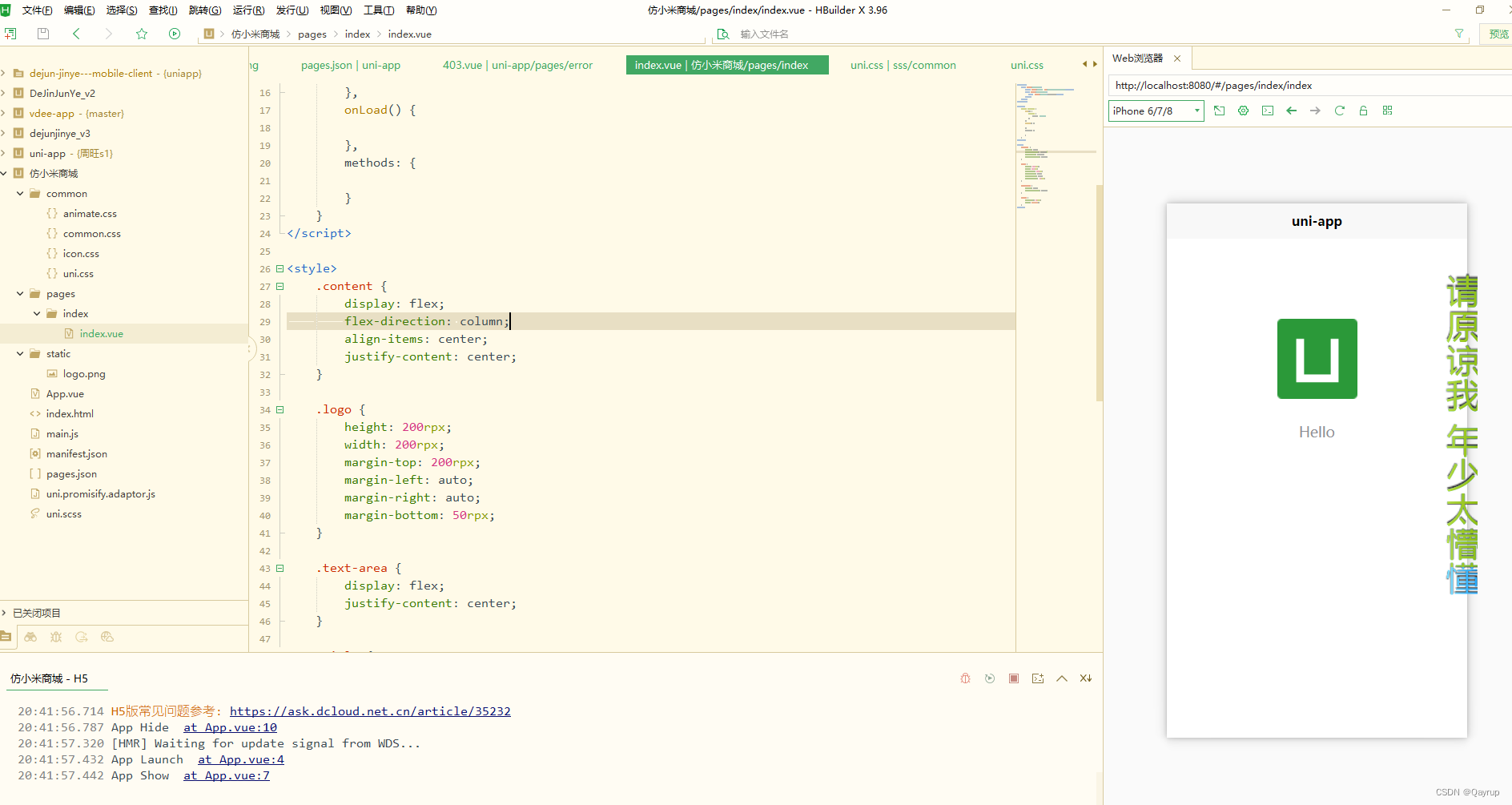Refresh the Web browser page

(x=1339, y=111)
